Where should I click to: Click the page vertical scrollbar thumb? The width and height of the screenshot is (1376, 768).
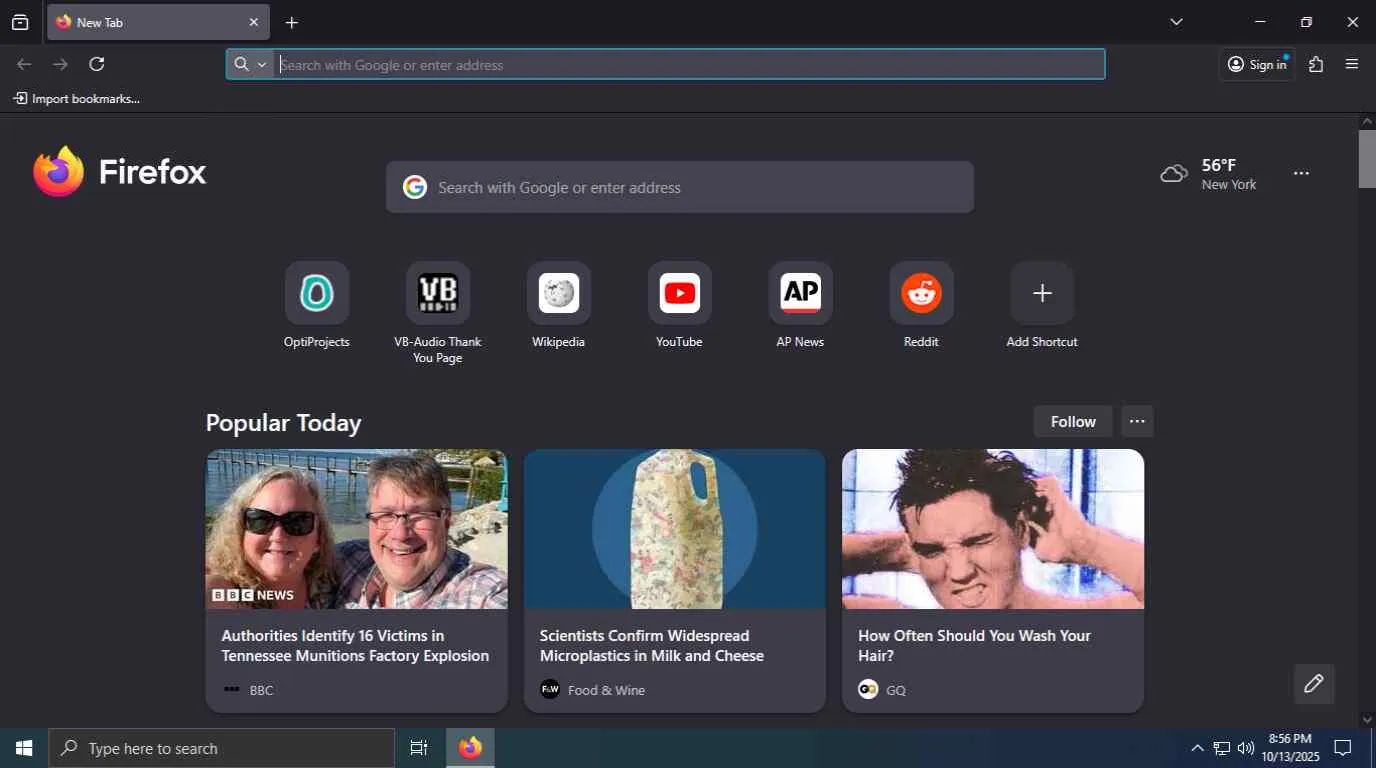(x=1367, y=158)
